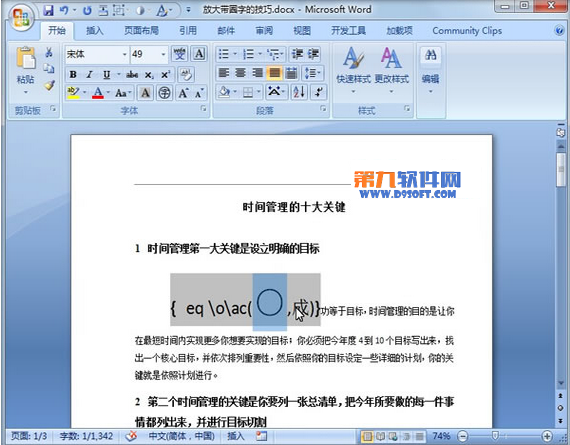
Task: Align text left
Action: tap(224, 73)
